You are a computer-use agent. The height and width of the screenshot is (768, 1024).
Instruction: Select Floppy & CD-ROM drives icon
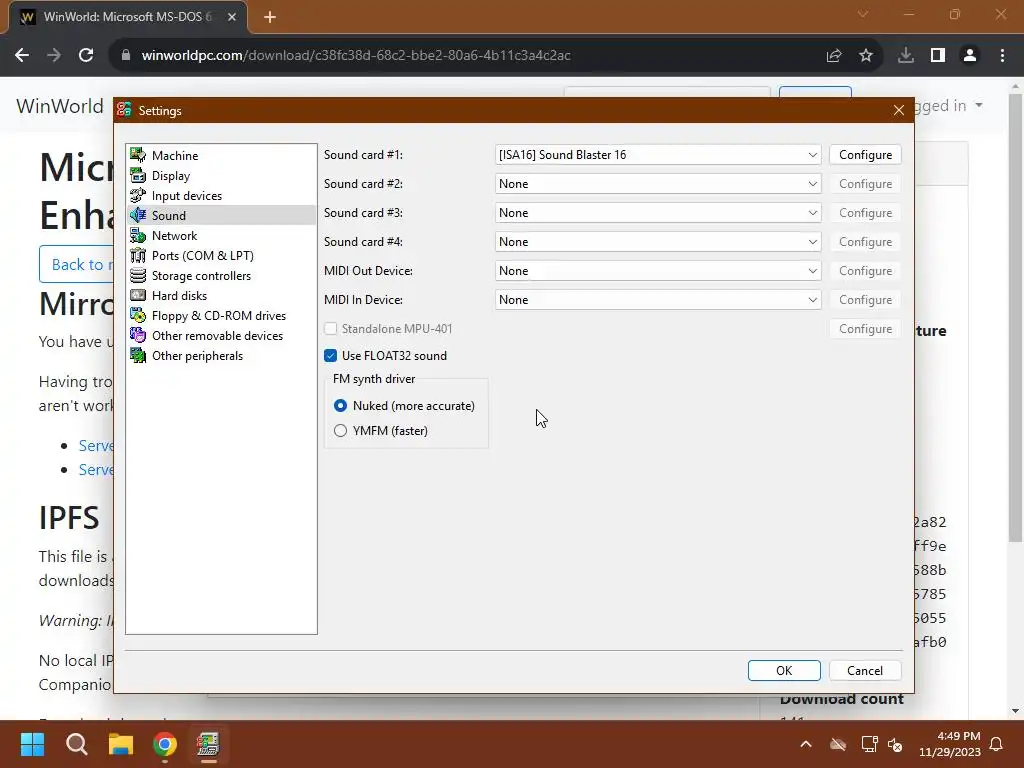coord(138,315)
